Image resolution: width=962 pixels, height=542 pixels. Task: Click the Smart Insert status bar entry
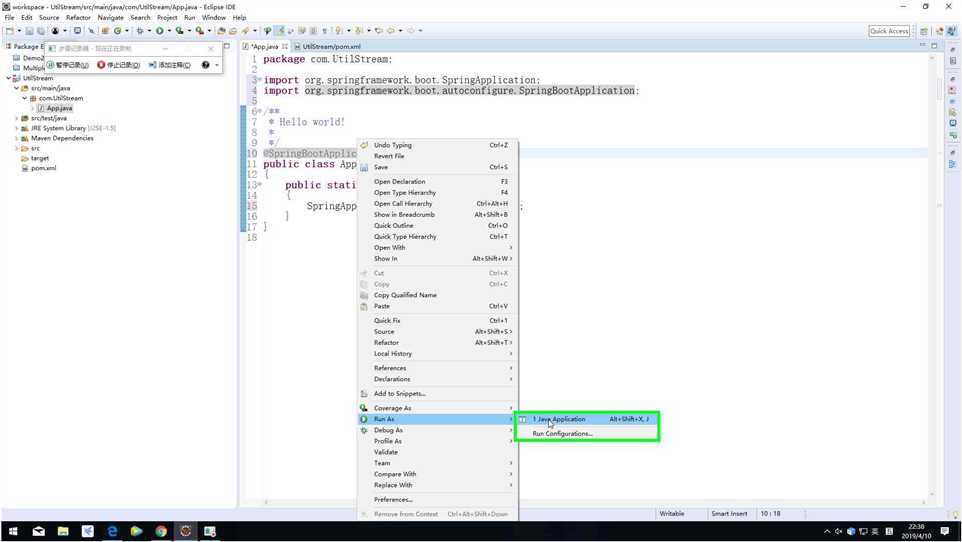[729, 514]
